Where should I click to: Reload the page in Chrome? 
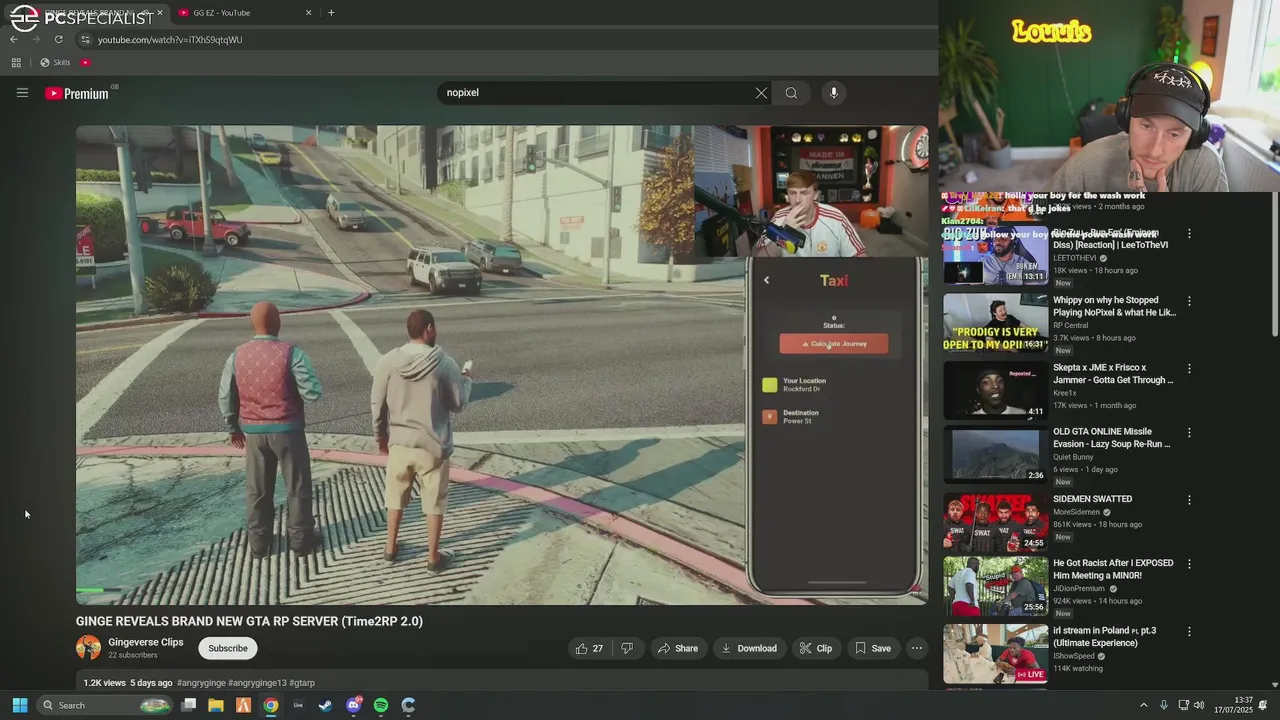58,39
